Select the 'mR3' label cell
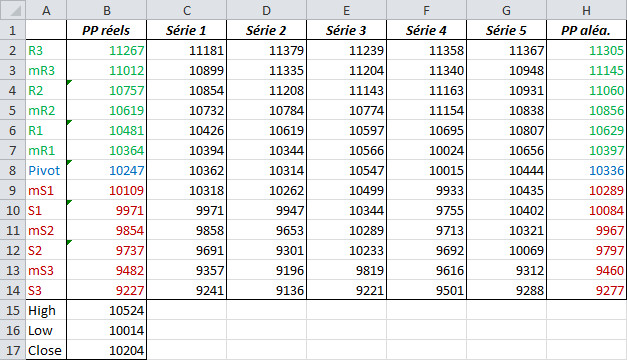 pyautogui.click(x=46, y=70)
